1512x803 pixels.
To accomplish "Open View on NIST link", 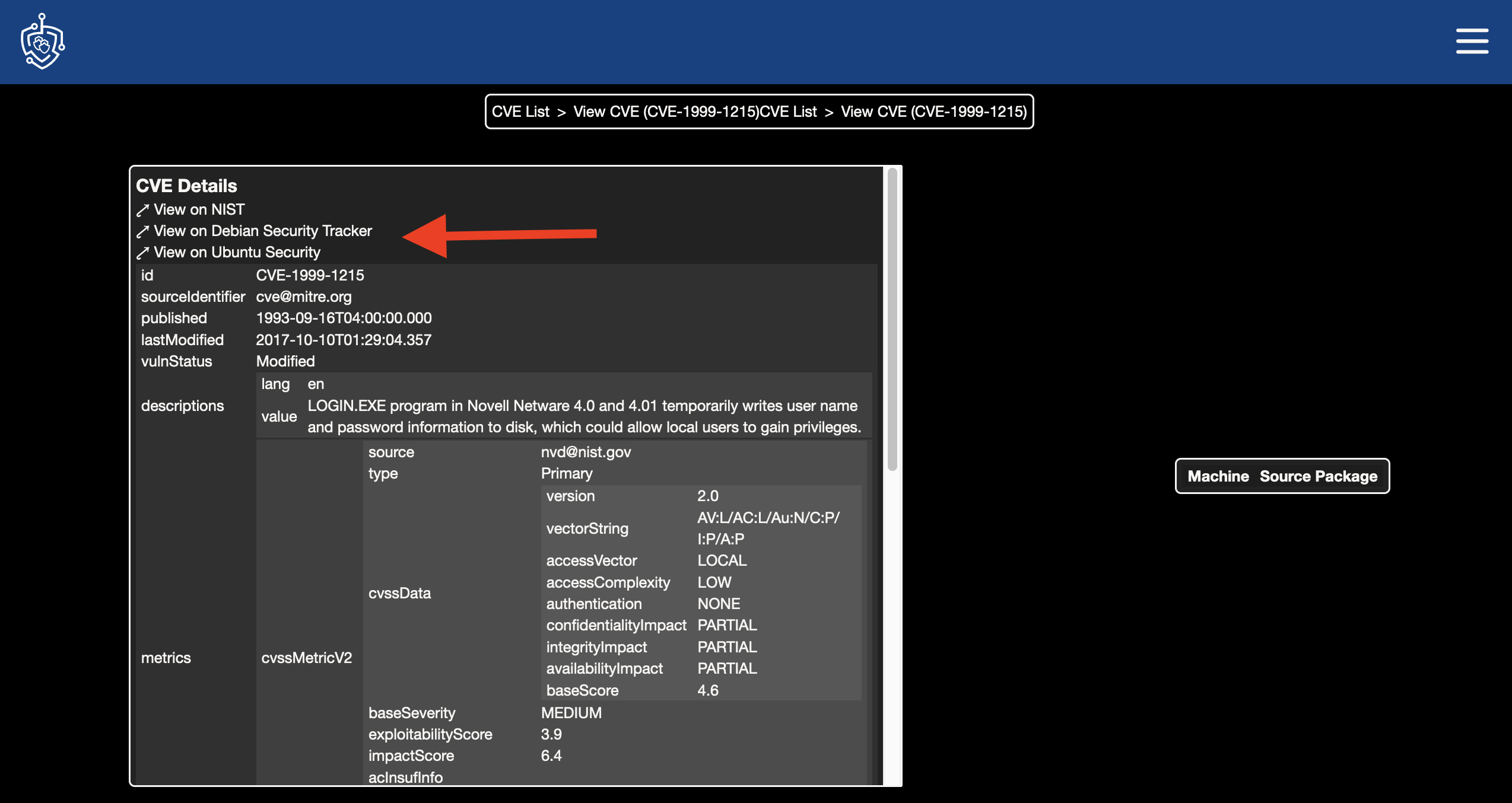I will (199, 209).
